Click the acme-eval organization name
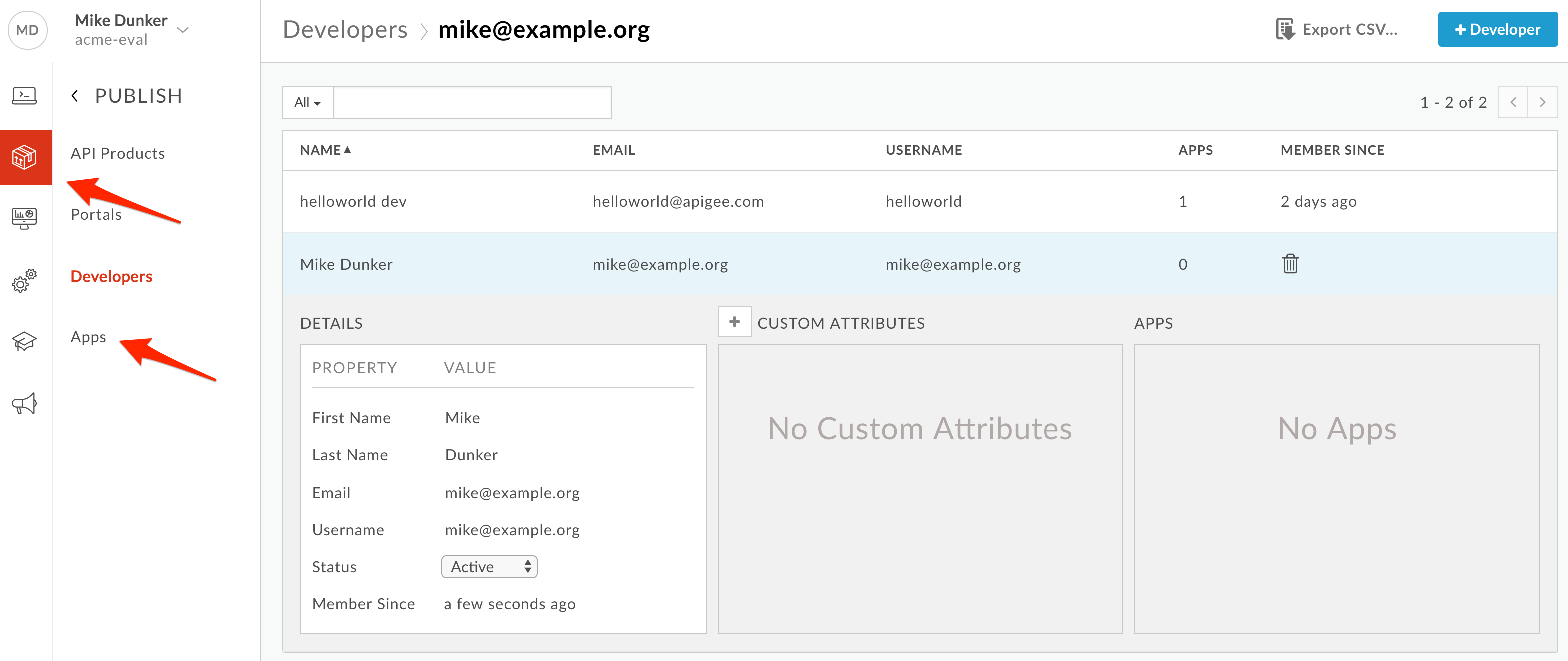The height and width of the screenshot is (661, 1568). (x=111, y=40)
